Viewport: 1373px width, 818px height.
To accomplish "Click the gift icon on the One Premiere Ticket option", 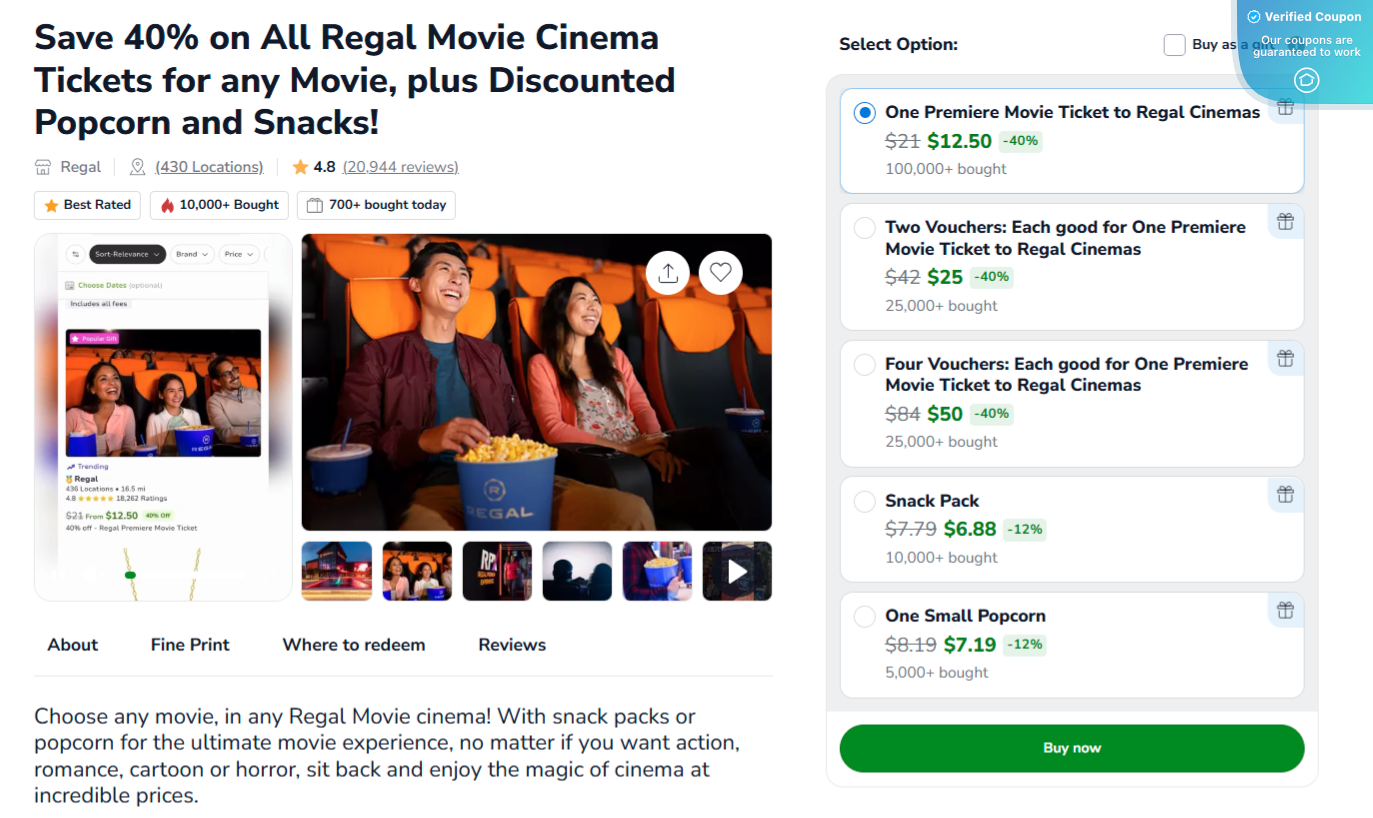I will pos(1285,107).
